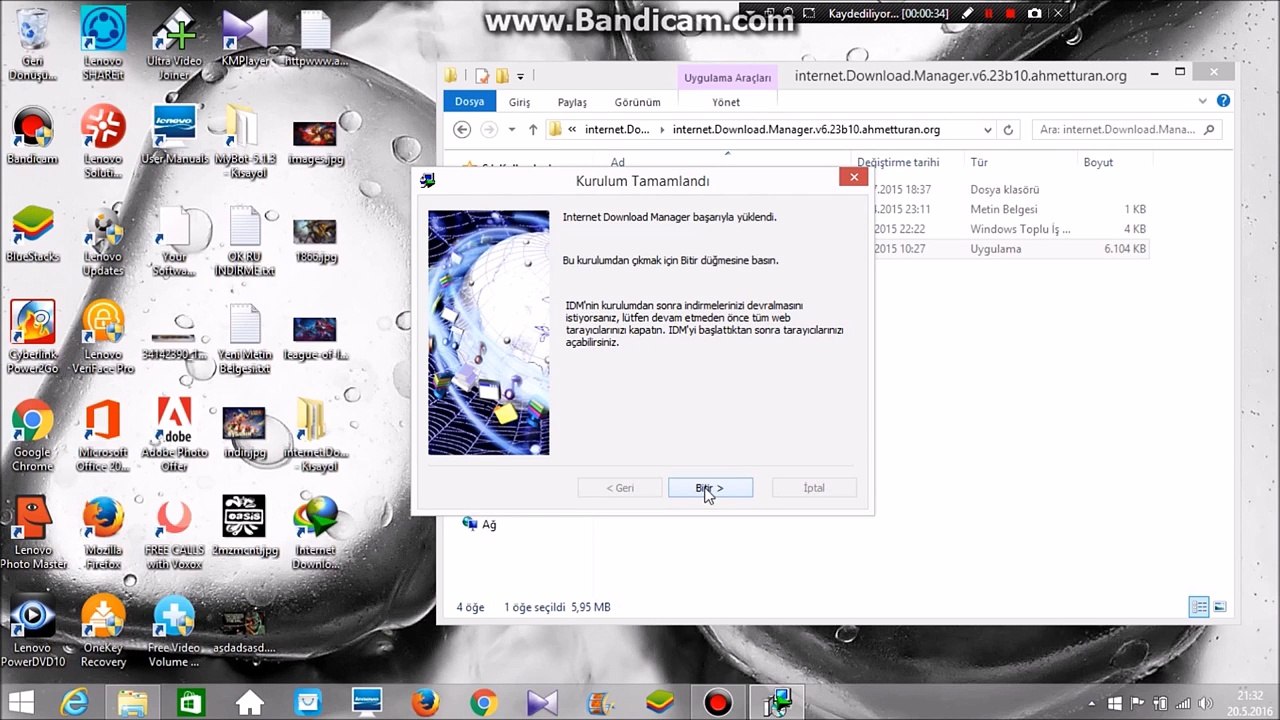1280x720 pixels.
Task: Open Quick Access Toolbar customize dropdown
Action: [x=521, y=76]
